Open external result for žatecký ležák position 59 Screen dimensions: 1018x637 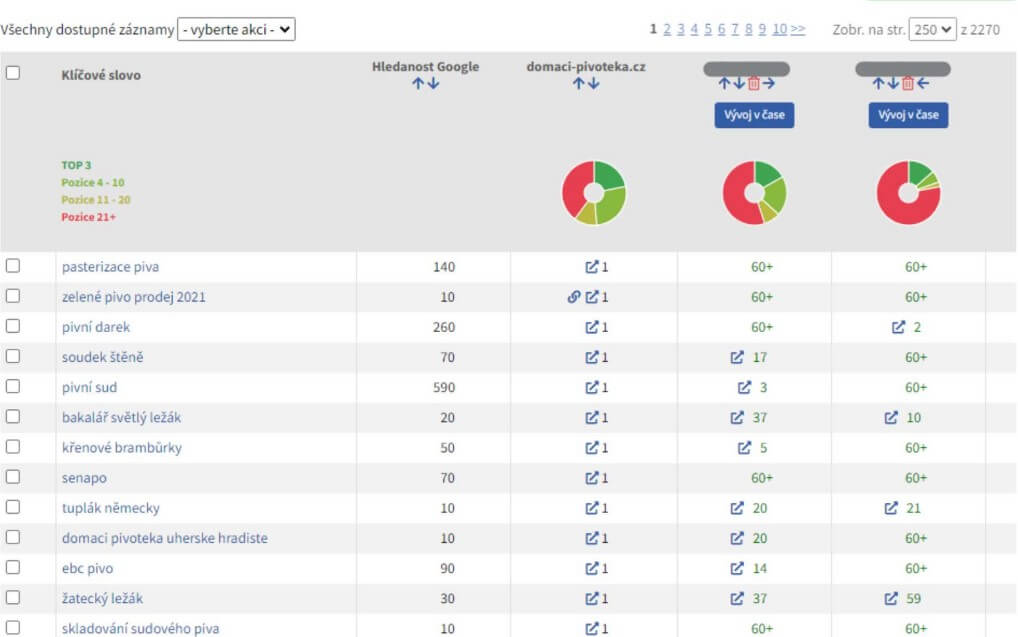[x=891, y=599]
